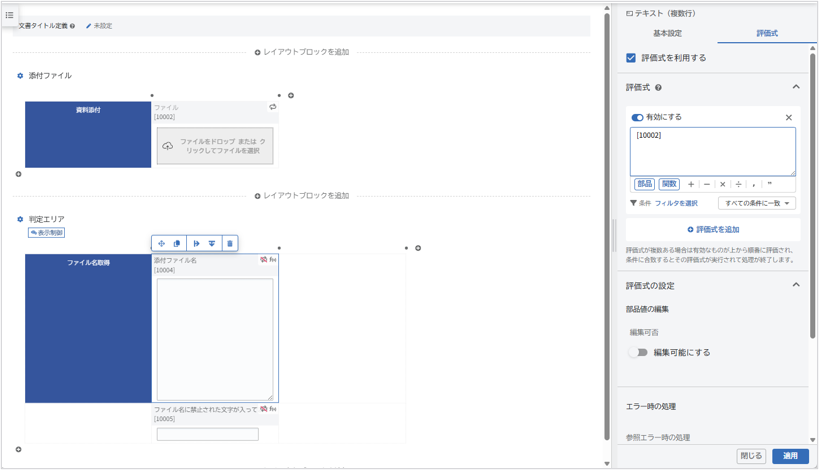819x470 pixels.
Task: Select the 資料添付 header cell
Action: point(88,134)
